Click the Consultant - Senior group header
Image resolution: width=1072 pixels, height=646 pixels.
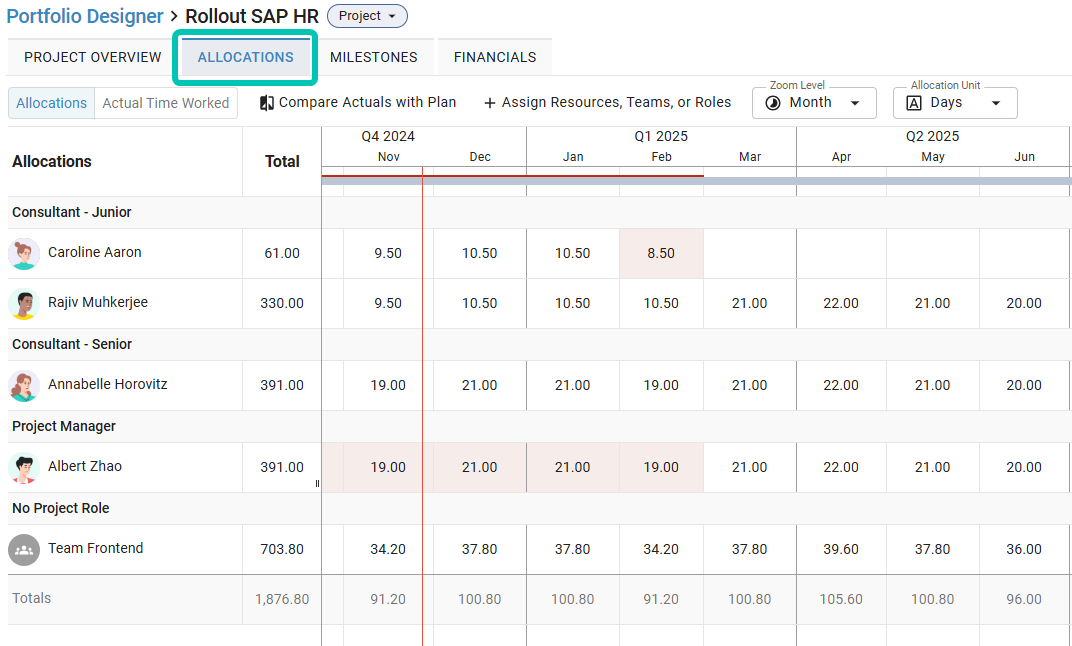[x=72, y=345]
